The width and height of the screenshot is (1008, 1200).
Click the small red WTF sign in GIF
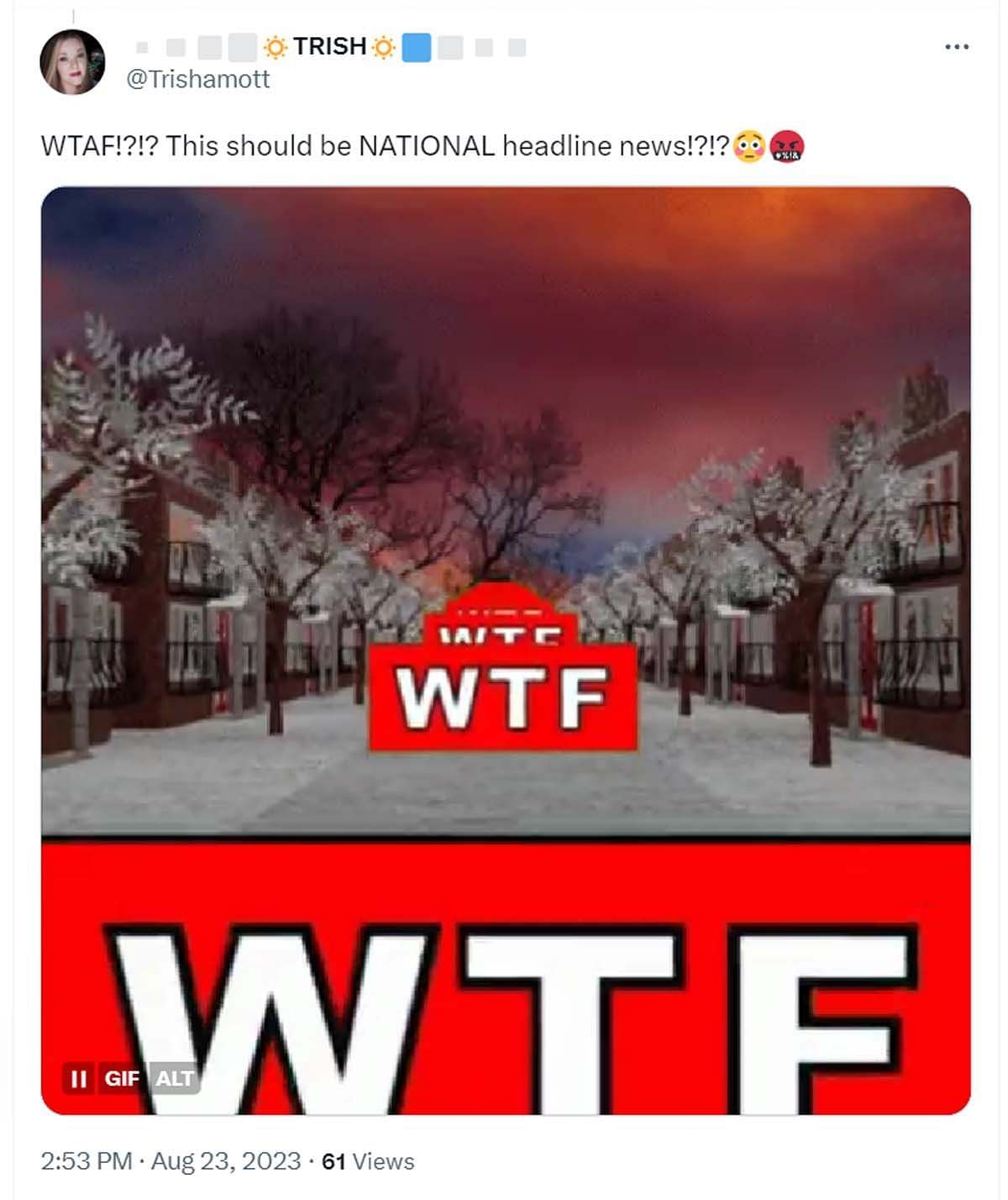[x=502, y=697]
